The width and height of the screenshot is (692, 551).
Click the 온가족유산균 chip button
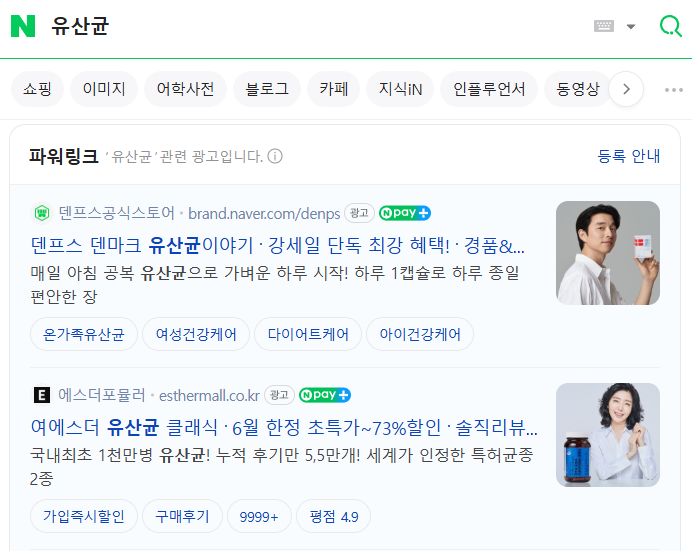click(x=84, y=334)
